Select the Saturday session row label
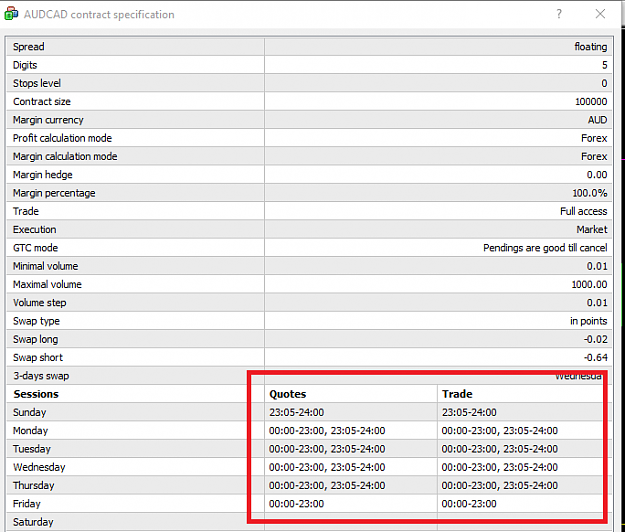 click(33, 522)
